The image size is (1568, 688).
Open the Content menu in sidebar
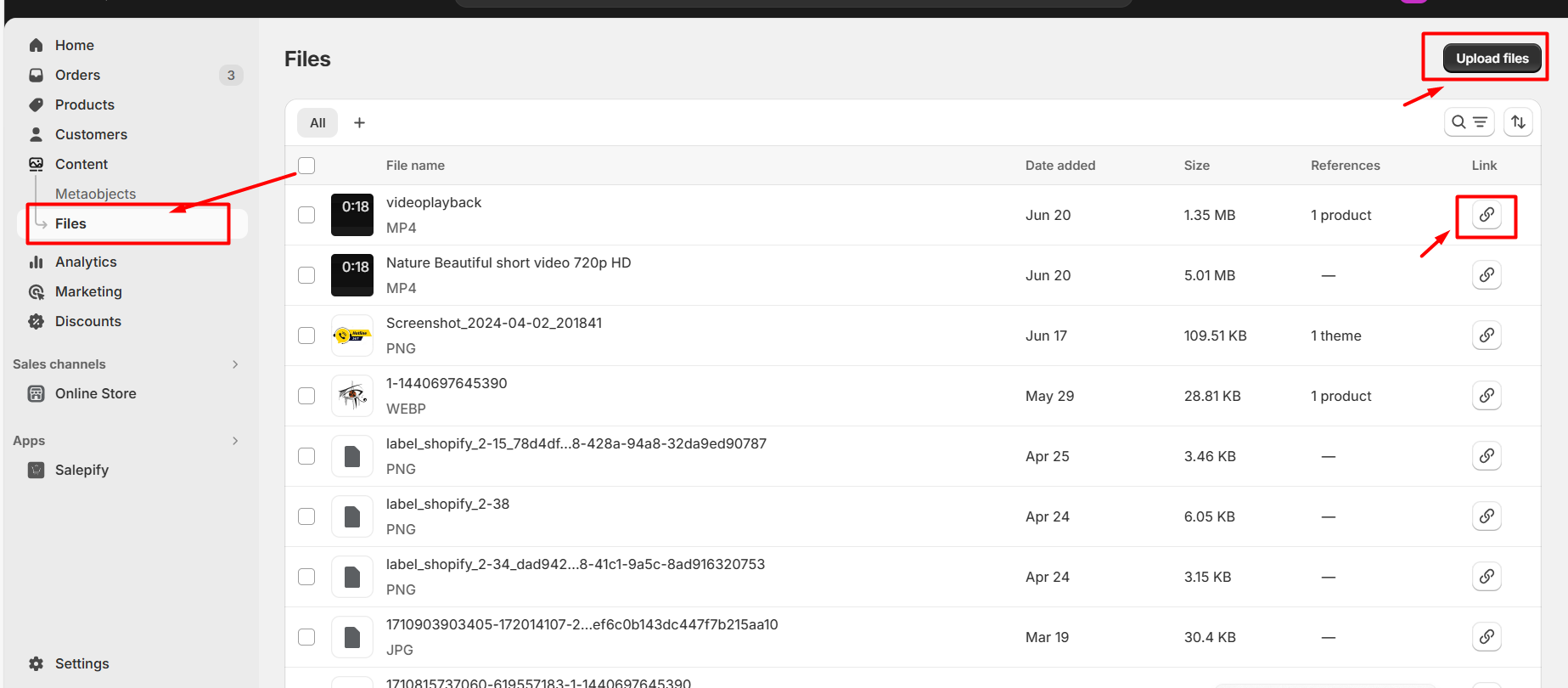pyautogui.click(x=81, y=164)
